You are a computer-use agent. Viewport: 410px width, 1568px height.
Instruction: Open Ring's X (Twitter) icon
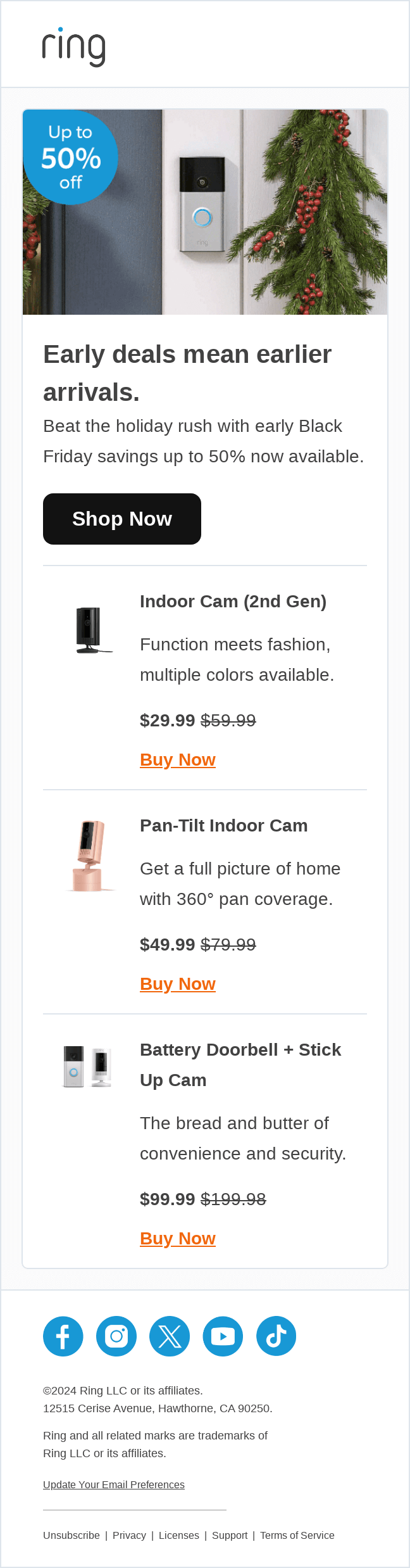[170, 1336]
